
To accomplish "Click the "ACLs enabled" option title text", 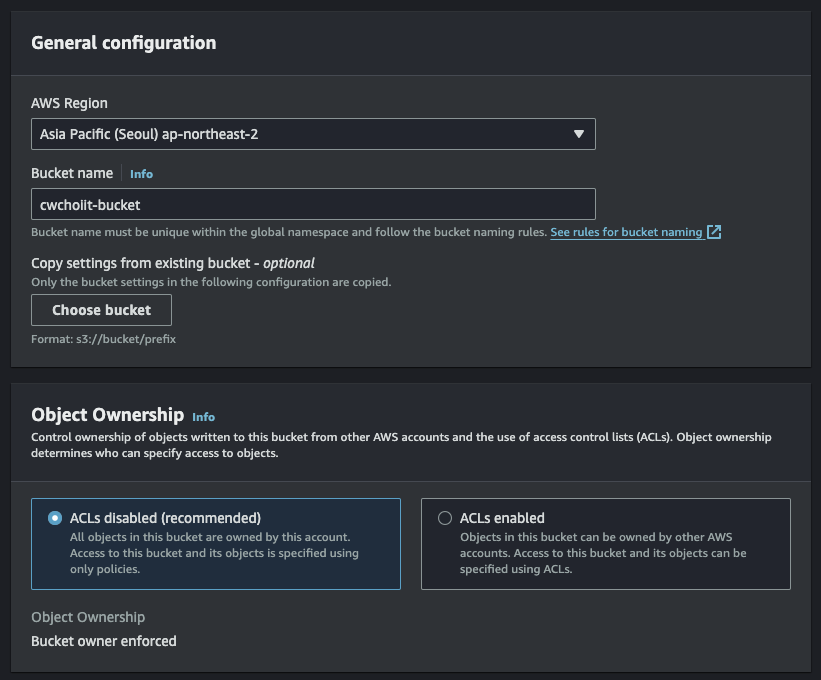I will [502, 518].
